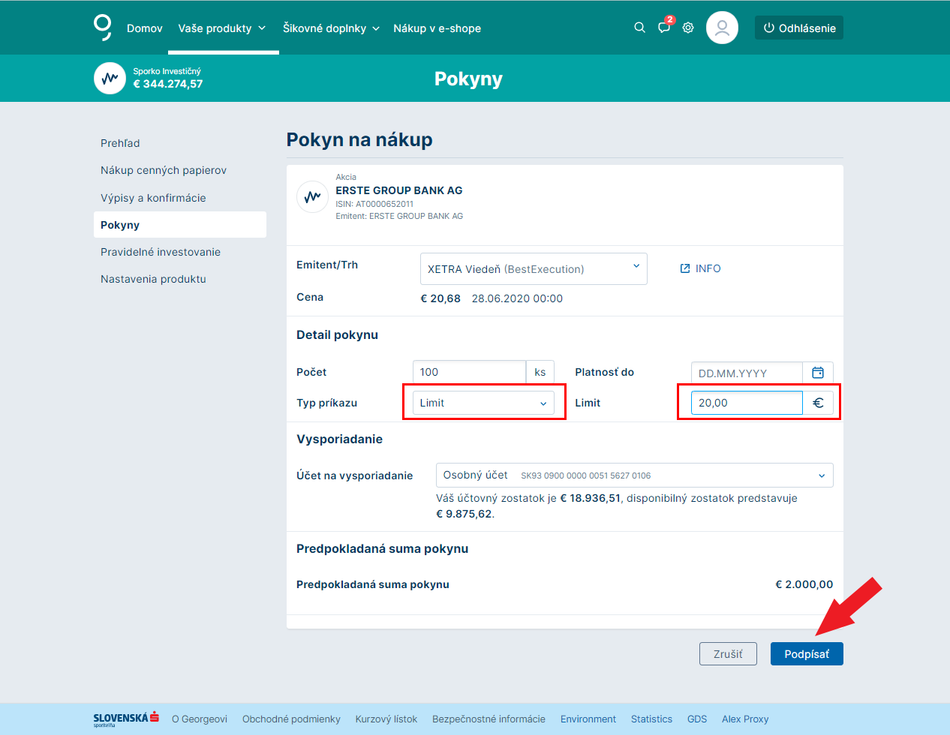950x735 pixels.
Task: Click the ERSTE GROUP BANK stock icon
Action: point(313,197)
